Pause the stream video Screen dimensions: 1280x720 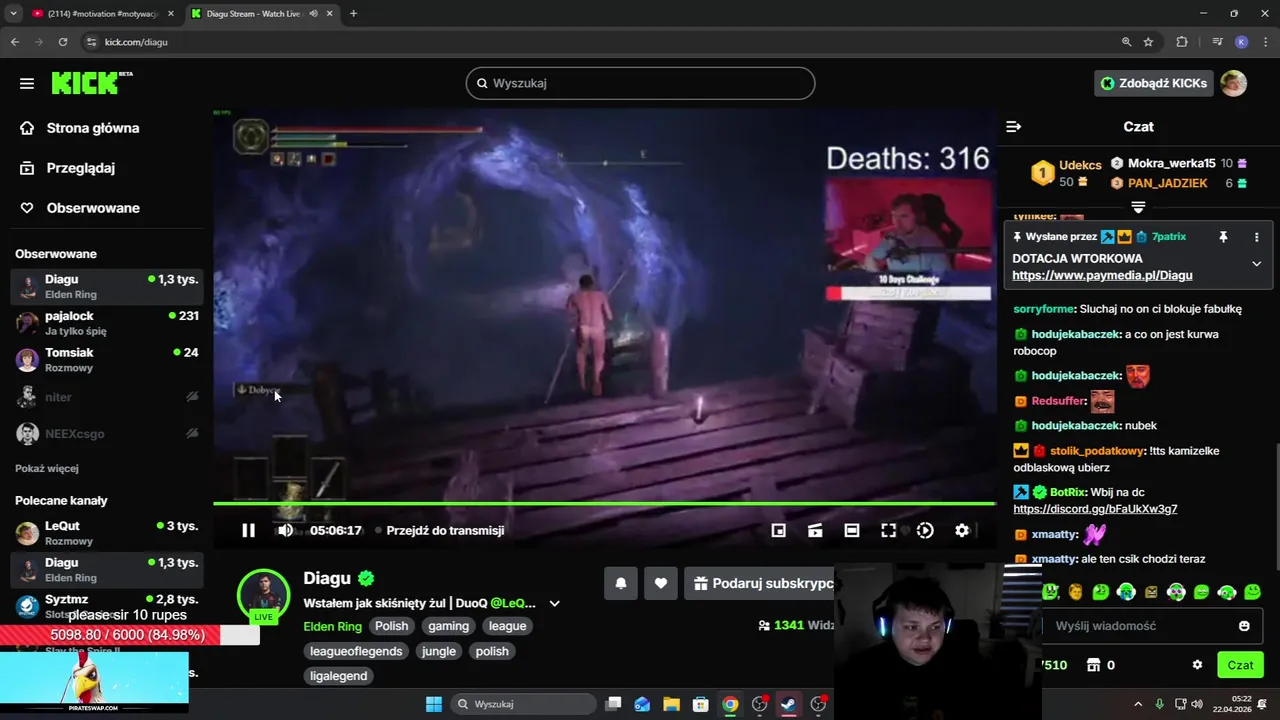click(248, 531)
